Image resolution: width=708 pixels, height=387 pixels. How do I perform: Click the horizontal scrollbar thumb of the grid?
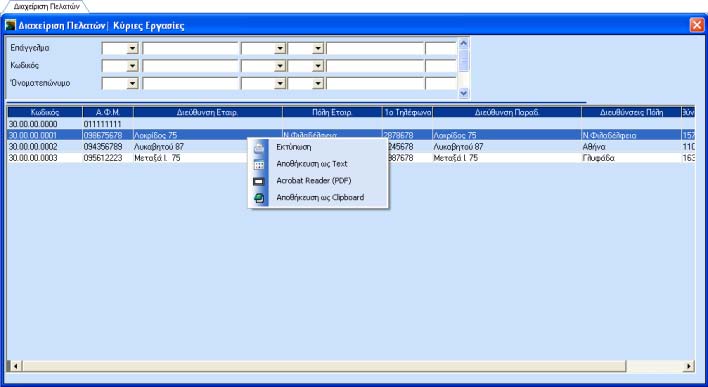[x=323, y=366]
